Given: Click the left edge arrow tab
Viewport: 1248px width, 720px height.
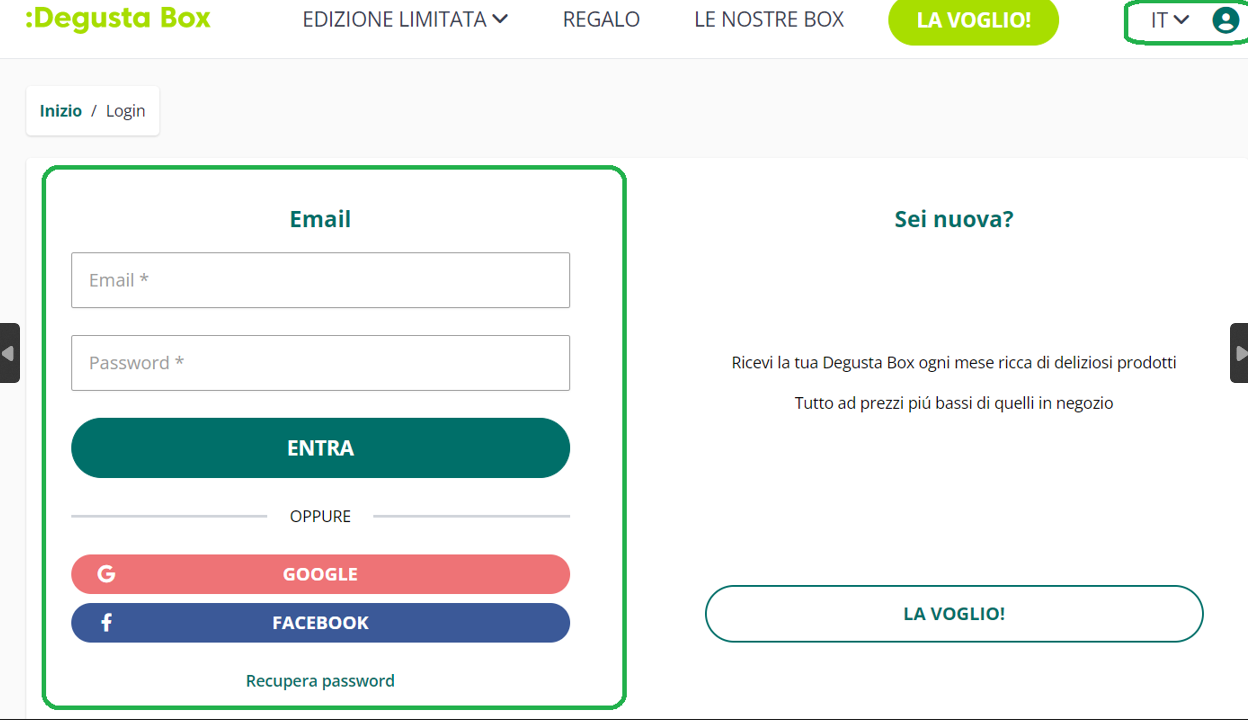Looking at the screenshot, I should pos(9,353).
